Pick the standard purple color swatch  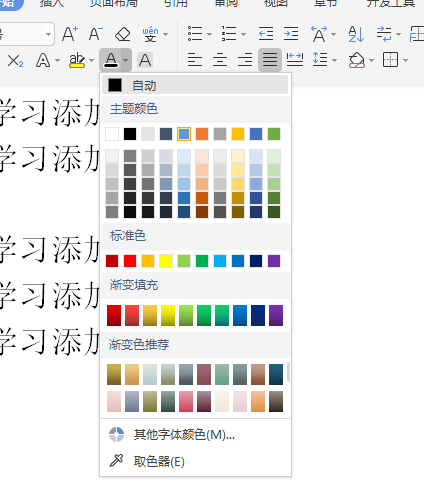274,261
